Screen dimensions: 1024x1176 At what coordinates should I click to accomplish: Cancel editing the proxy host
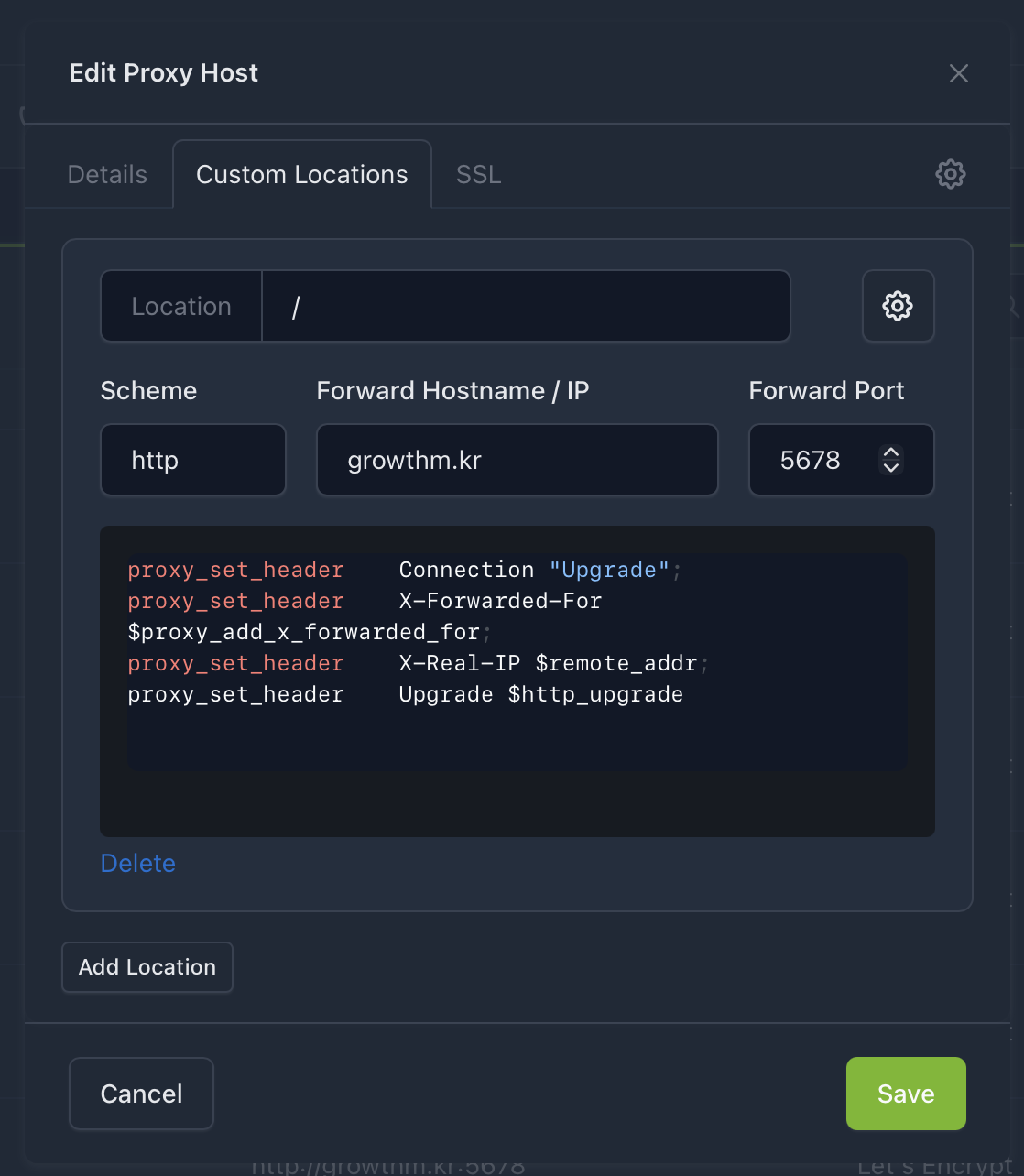click(x=141, y=1094)
